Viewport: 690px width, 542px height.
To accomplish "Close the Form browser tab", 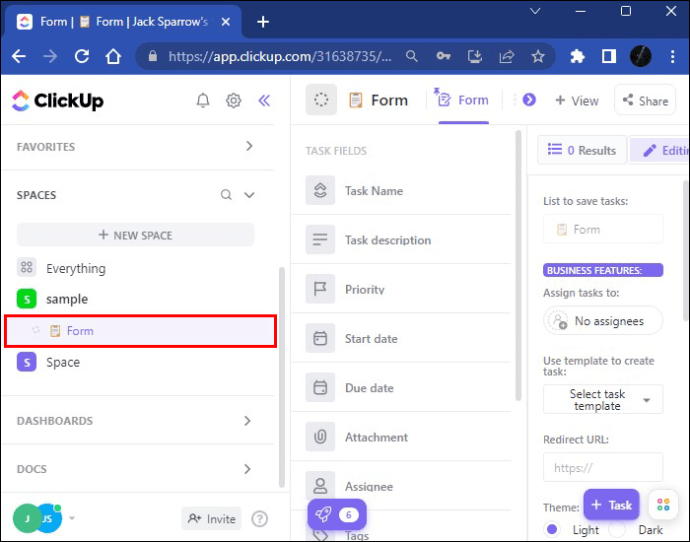I will (226, 22).
